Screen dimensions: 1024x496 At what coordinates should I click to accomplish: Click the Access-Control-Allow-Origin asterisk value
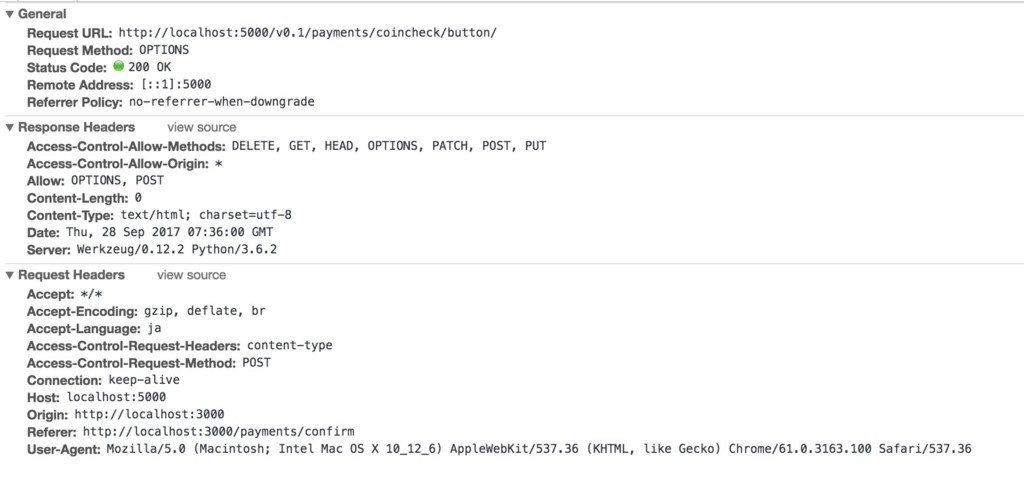[x=219, y=164]
